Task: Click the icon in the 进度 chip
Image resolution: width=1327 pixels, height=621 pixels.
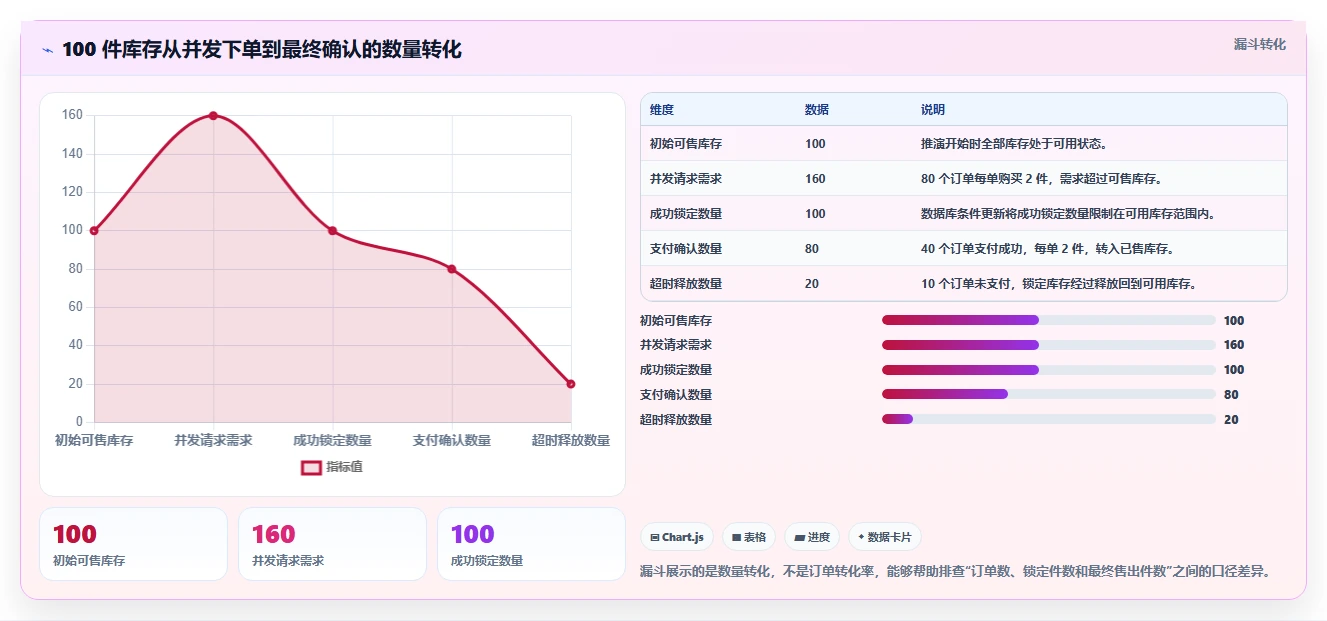Action: pyautogui.click(x=799, y=537)
